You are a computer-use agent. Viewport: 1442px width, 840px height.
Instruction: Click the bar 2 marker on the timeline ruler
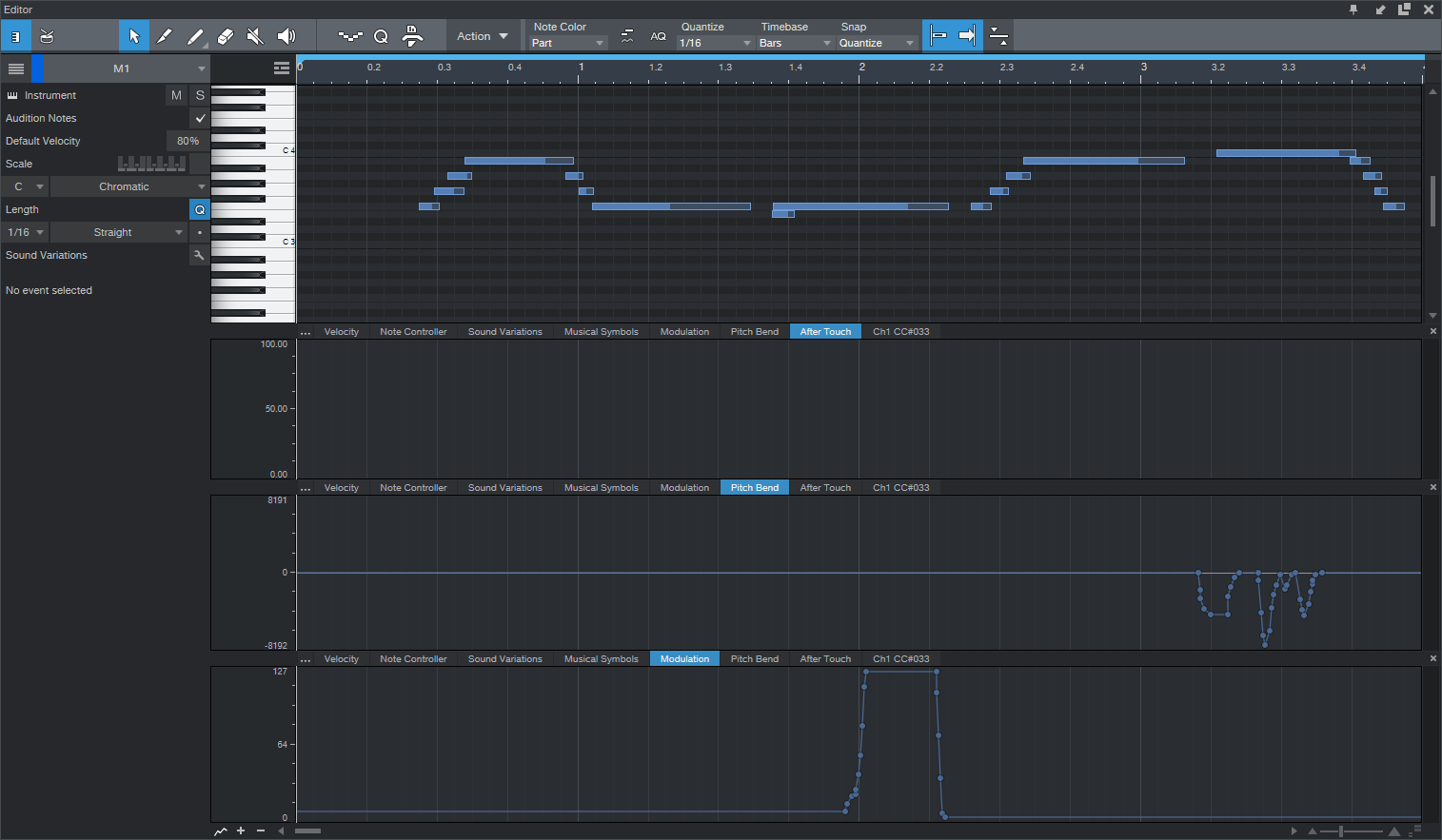pyautogui.click(x=862, y=68)
